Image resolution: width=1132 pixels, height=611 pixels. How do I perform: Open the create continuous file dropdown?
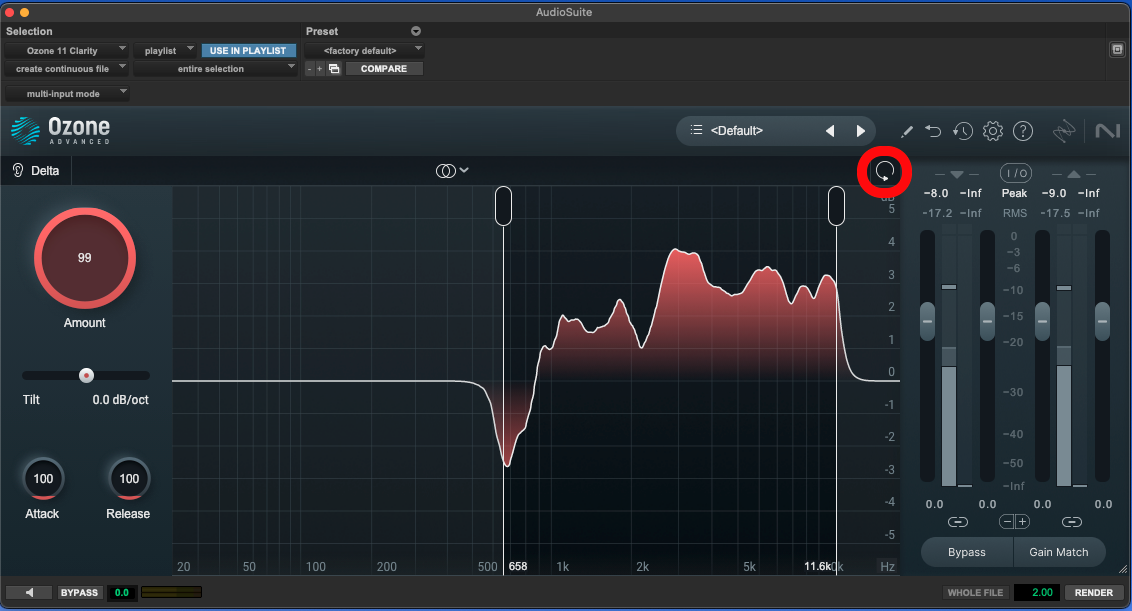(x=66, y=69)
